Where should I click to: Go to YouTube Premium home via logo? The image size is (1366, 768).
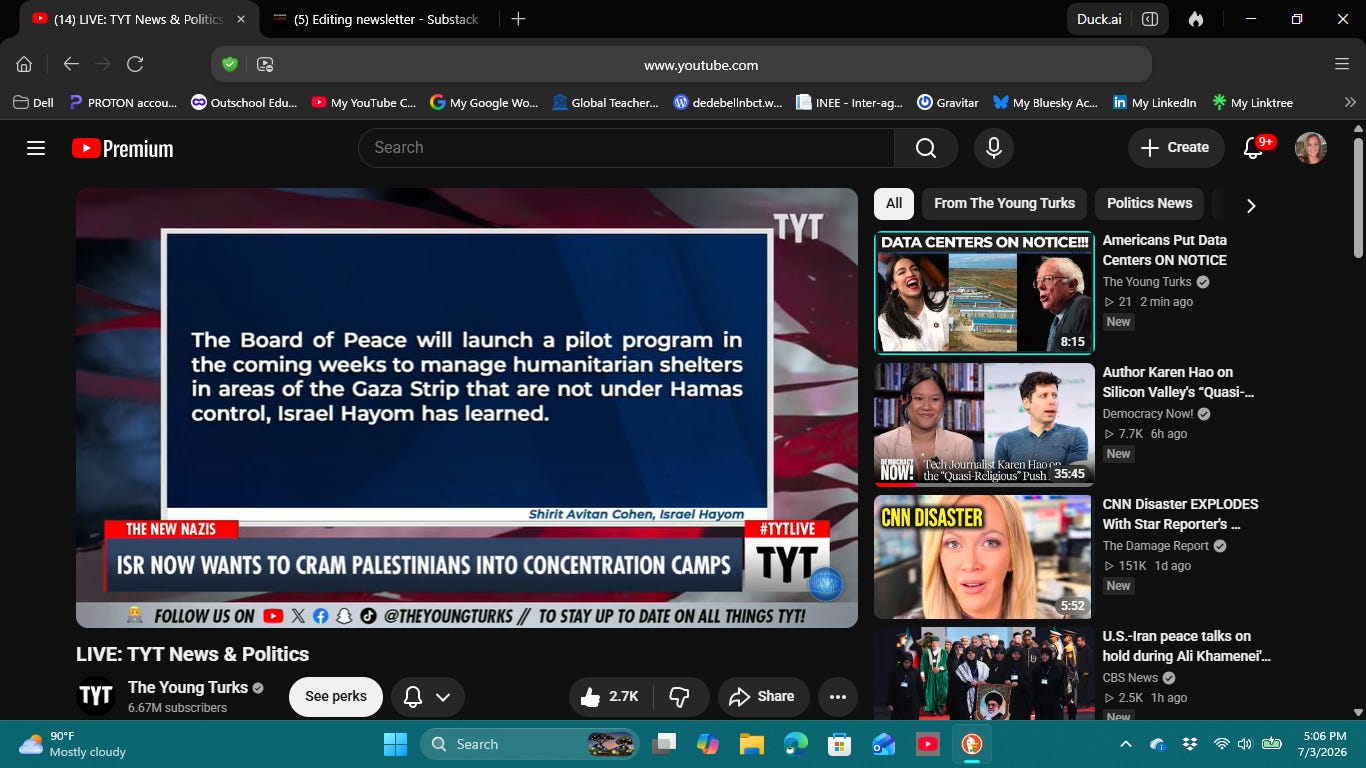pyautogui.click(x=123, y=148)
